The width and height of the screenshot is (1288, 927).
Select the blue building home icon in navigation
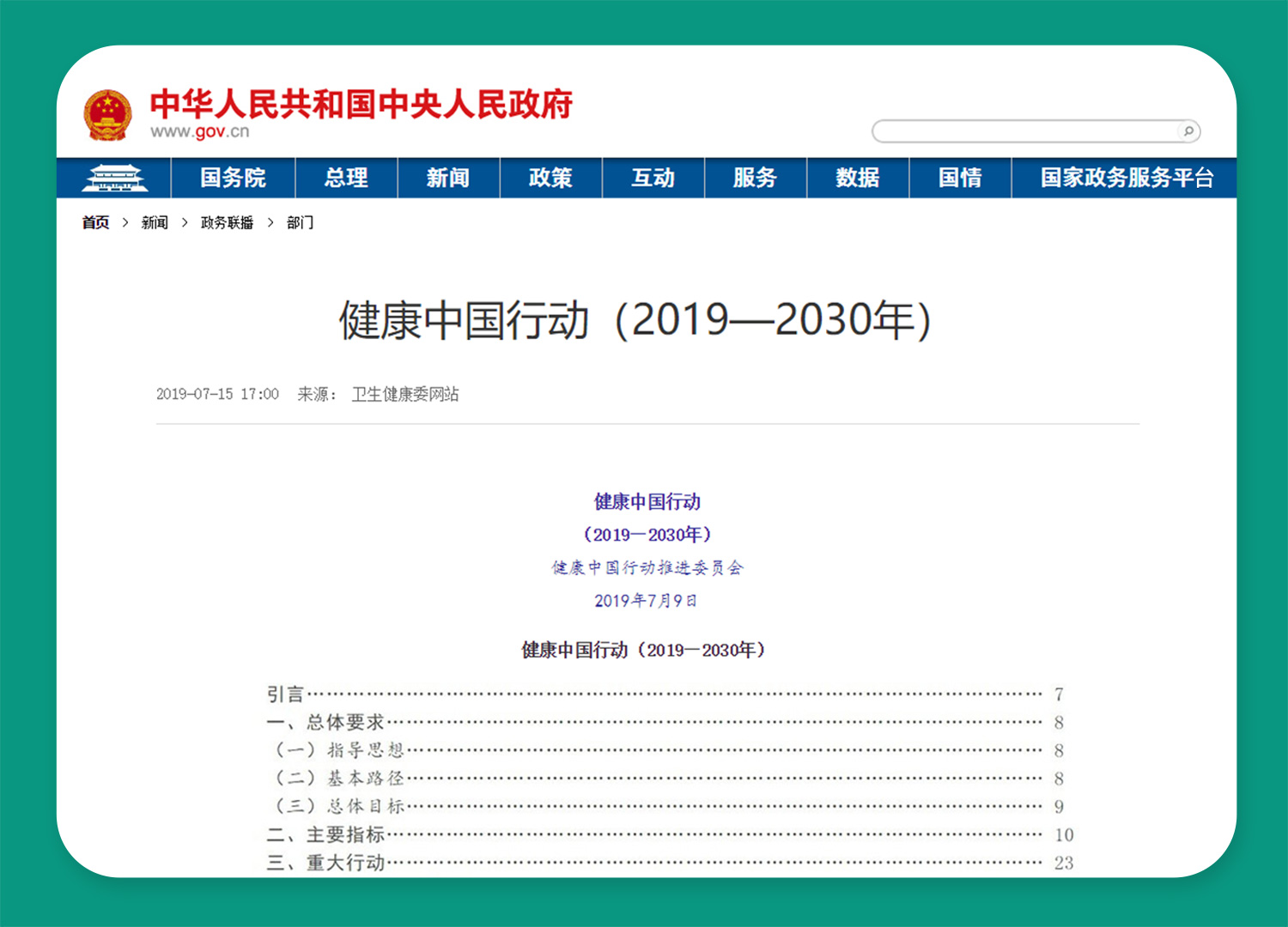[116, 178]
